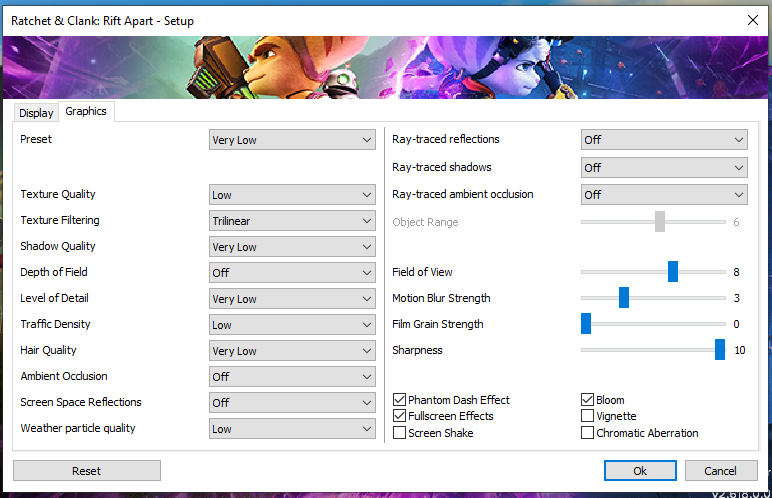This screenshot has height=498, width=772.
Task: Select the Graphics tab
Action: tap(86, 111)
